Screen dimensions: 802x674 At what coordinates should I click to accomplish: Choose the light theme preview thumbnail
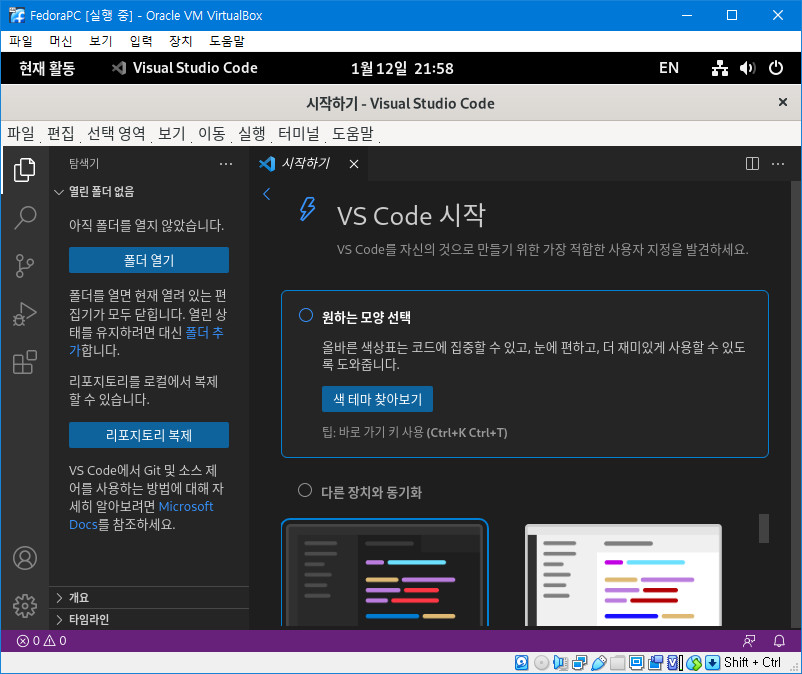click(x=623, y=574)
